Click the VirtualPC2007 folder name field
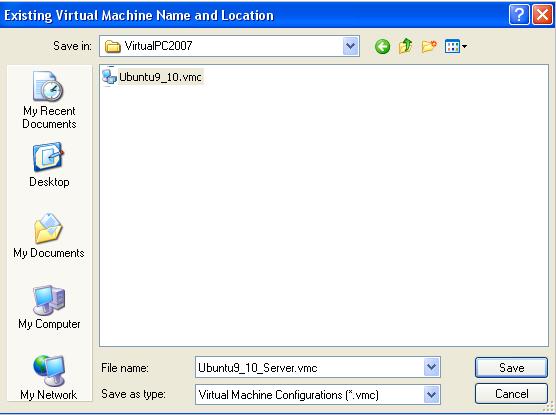This screenshot has width=556, height=415. click(x=222, y=46)
